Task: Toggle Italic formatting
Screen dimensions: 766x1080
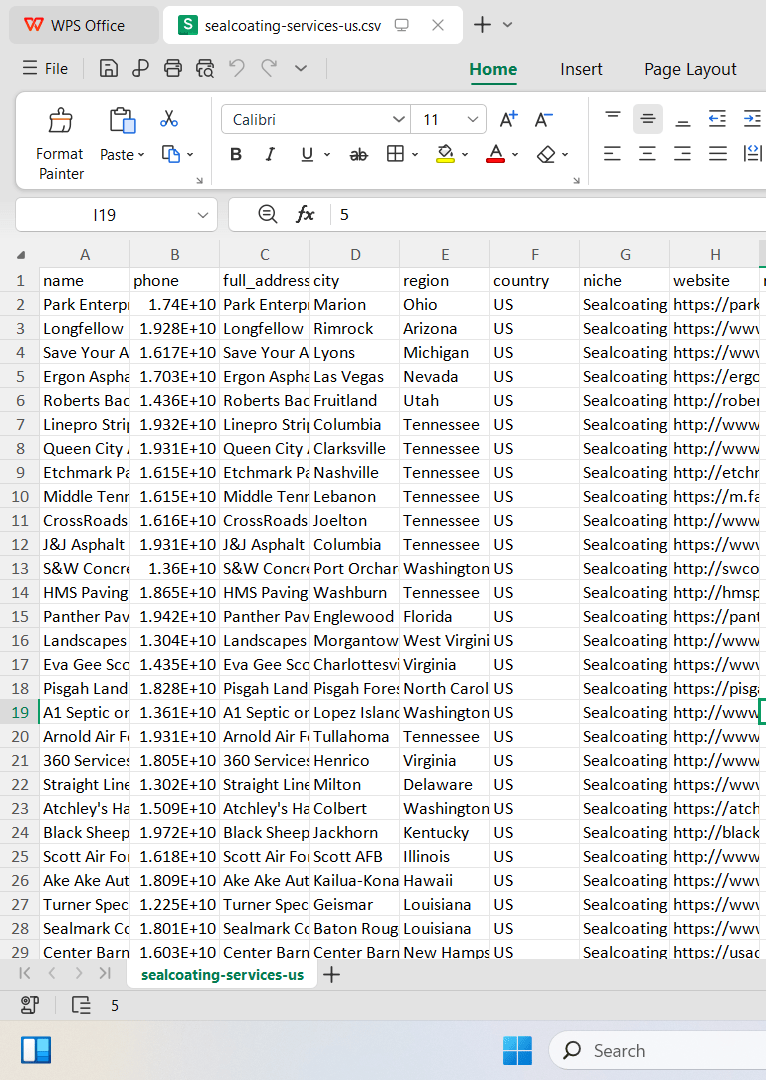Action: point(270,154)
